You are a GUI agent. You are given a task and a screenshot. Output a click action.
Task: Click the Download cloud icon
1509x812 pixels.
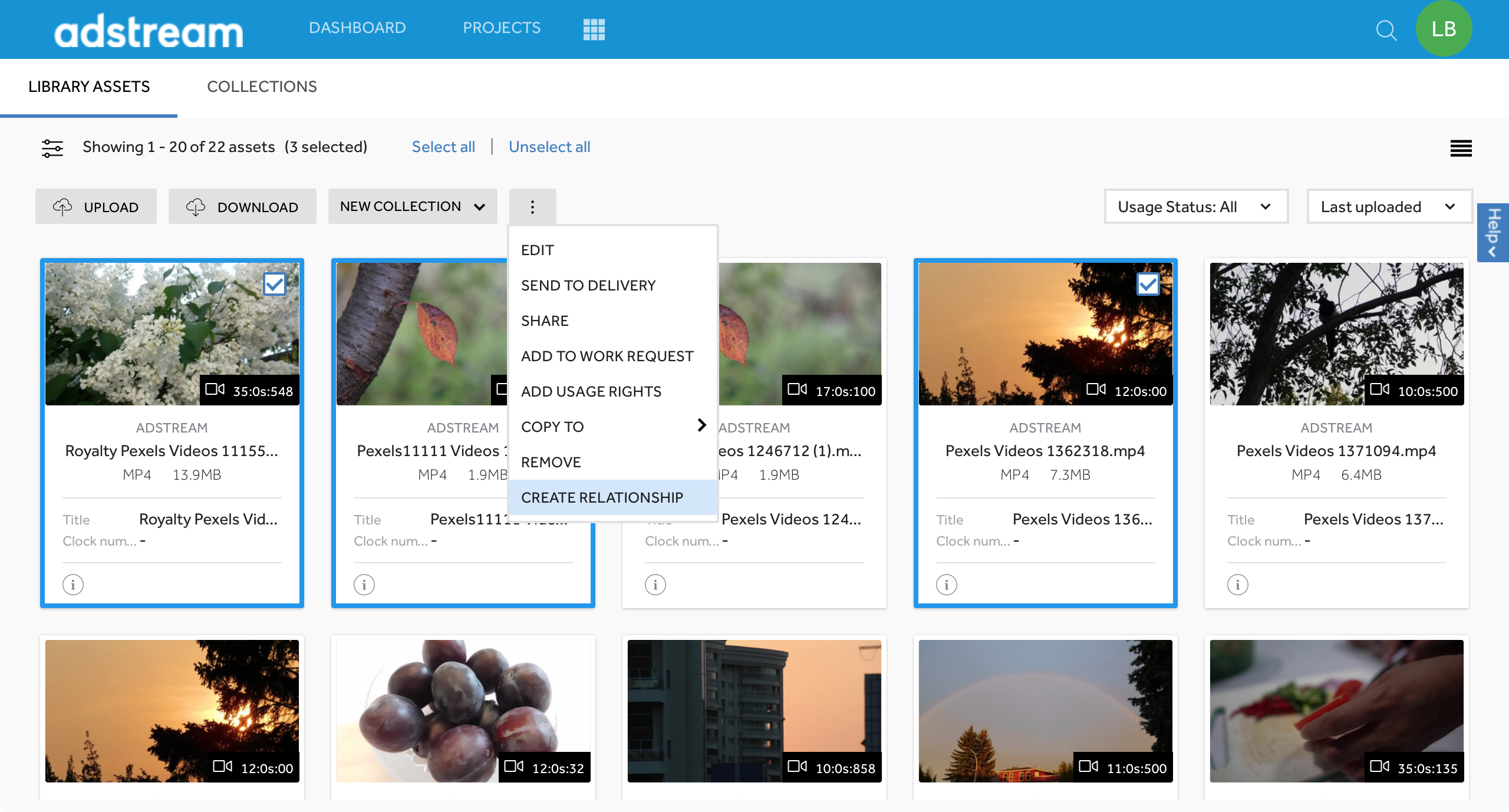pyautogui.click(x=196, y=207)
